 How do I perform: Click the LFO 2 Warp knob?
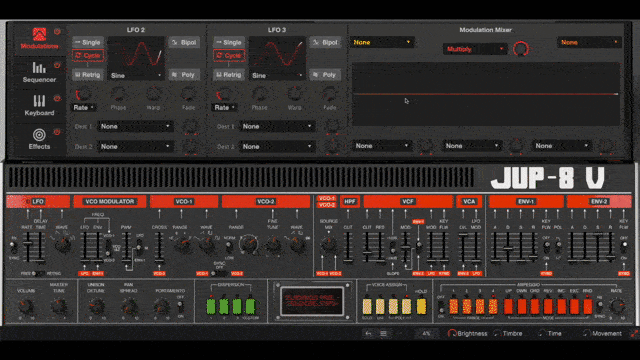[x=153, y=94]
